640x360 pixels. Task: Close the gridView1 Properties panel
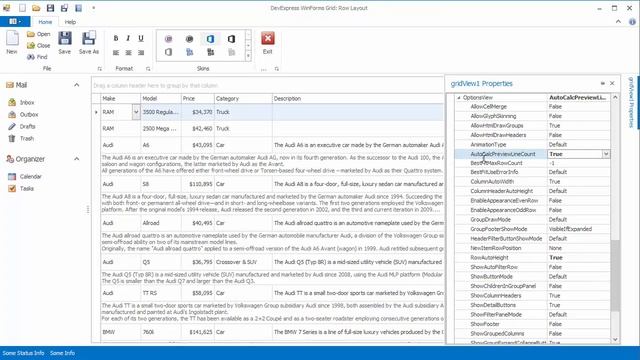click(612, 83)
